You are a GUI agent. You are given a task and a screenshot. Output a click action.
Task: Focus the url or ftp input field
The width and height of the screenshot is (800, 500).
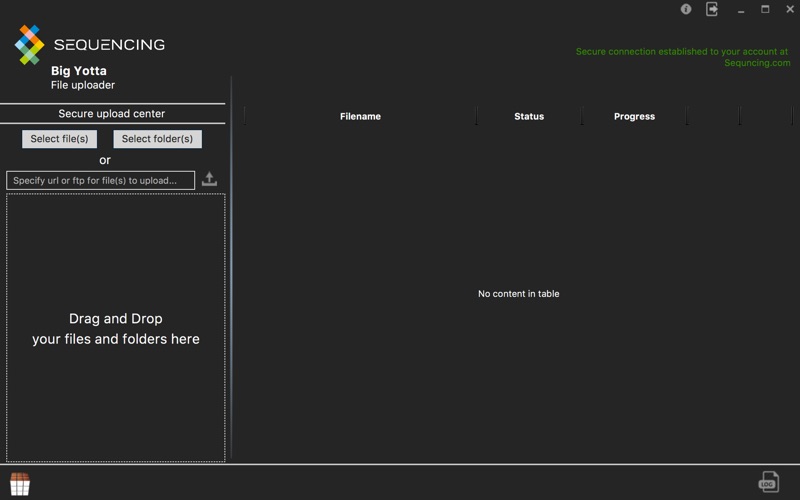coord(101,181)
